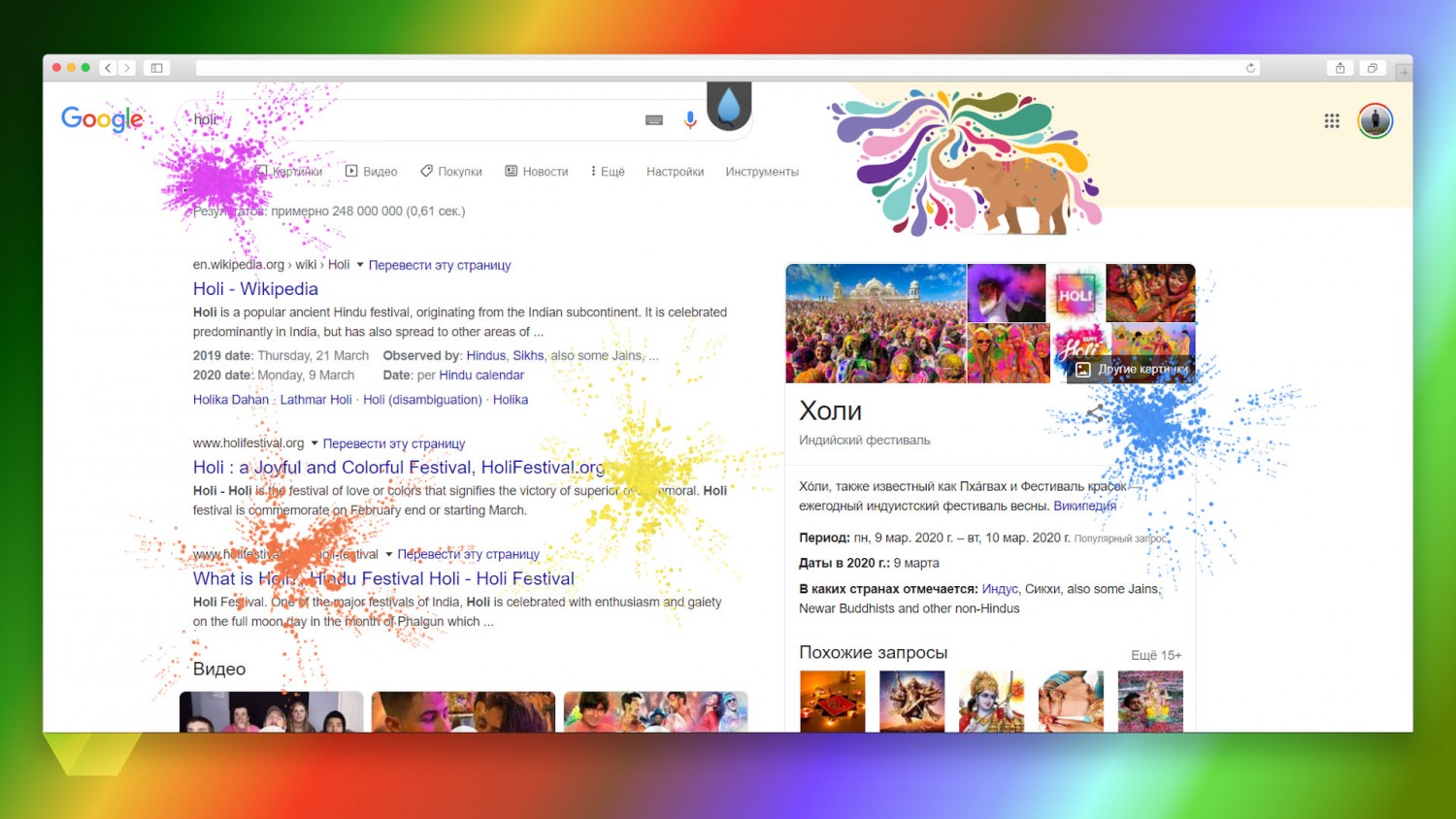Click the Google logo

pyautogui.click(x=102, y=119)
